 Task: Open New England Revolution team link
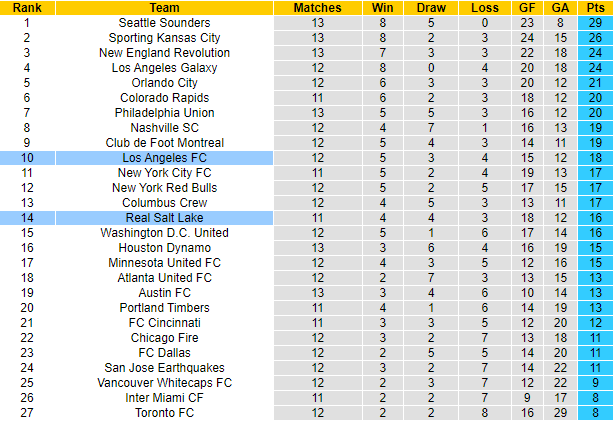164,53
